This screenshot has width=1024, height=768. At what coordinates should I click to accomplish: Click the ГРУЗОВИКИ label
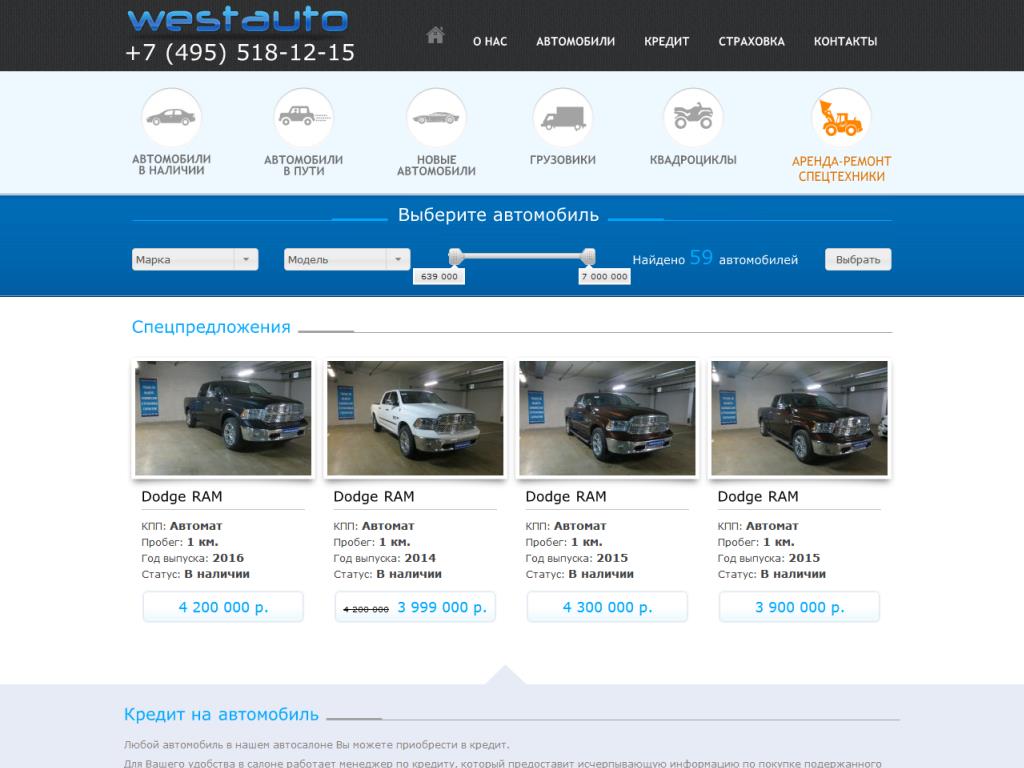(563, 159)
